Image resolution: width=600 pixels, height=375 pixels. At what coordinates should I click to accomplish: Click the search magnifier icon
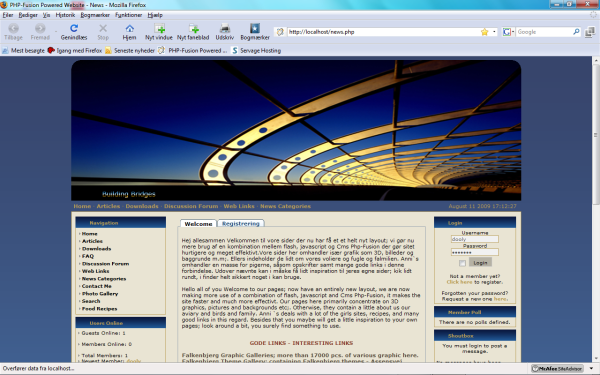[x=576, y=32]
